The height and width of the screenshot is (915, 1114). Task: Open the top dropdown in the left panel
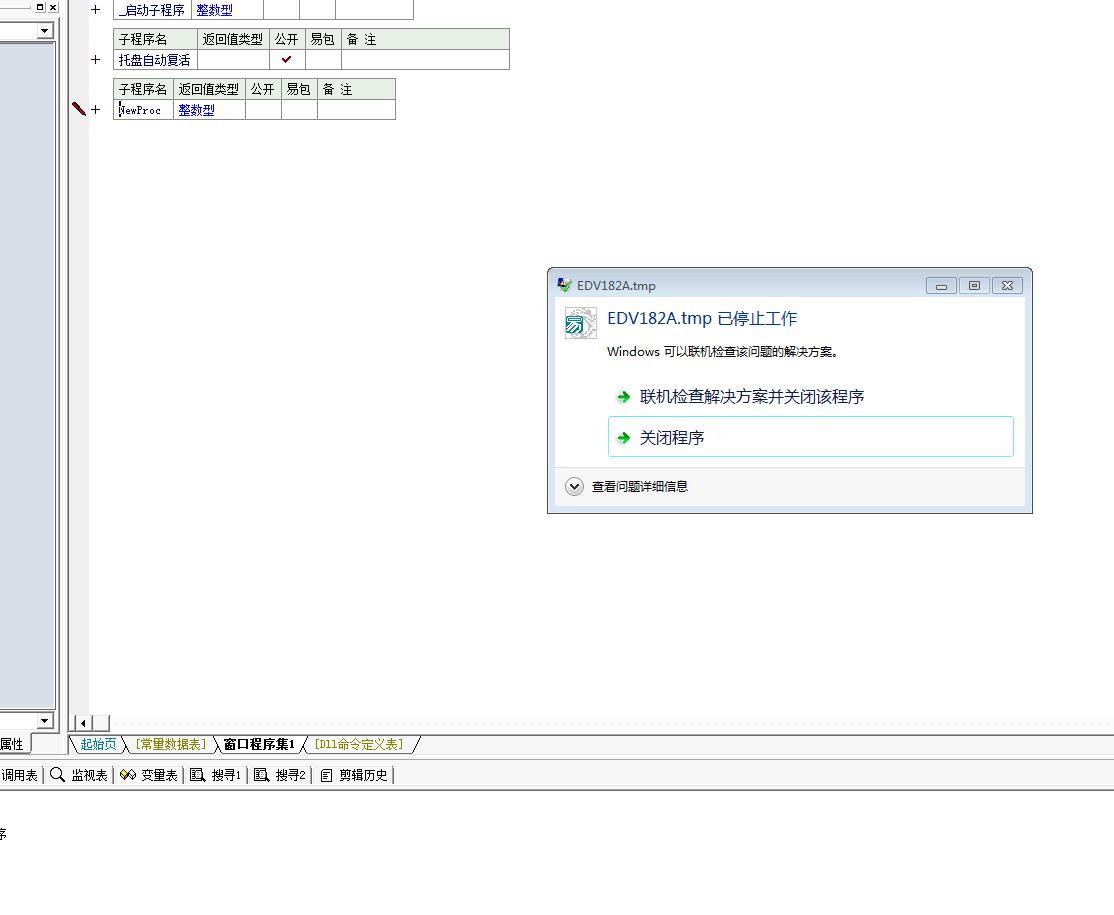click(x=45, y=31)
